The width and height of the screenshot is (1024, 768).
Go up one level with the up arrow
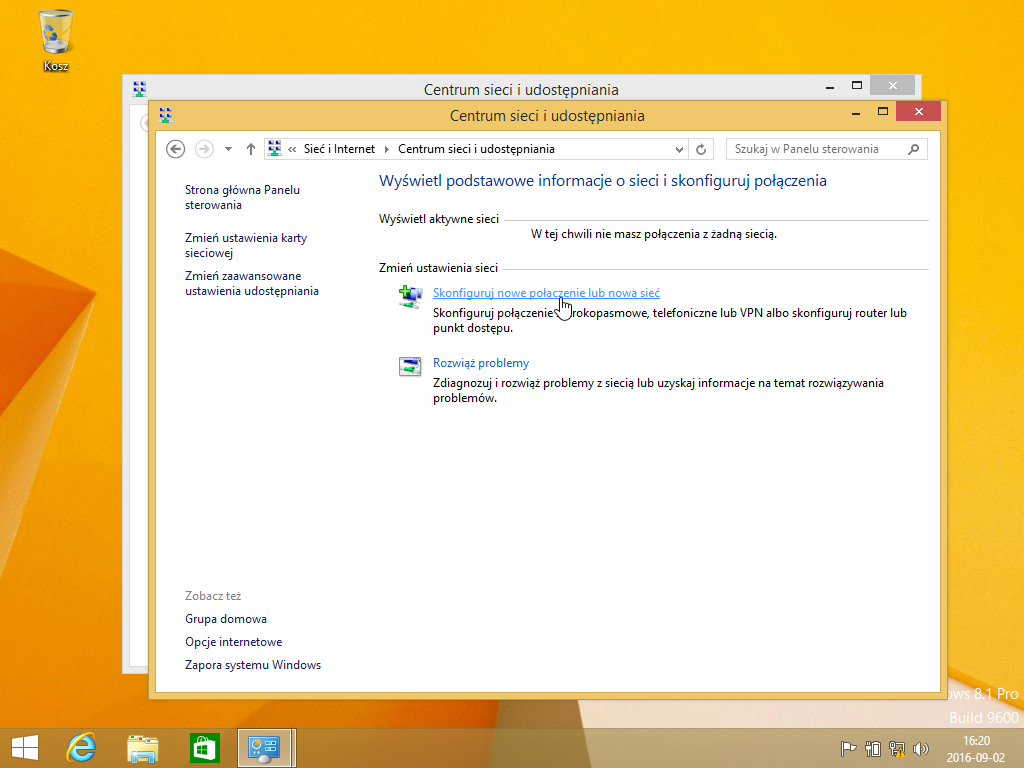point(251,149)
